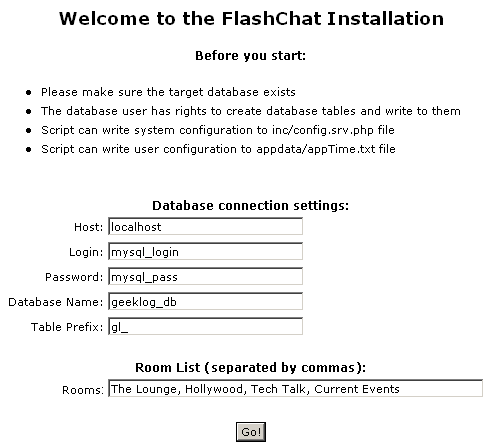Focus the Database Name field with geeklog_db
The width and height of the screenshot is (490, 448).
tap(205, 302)
